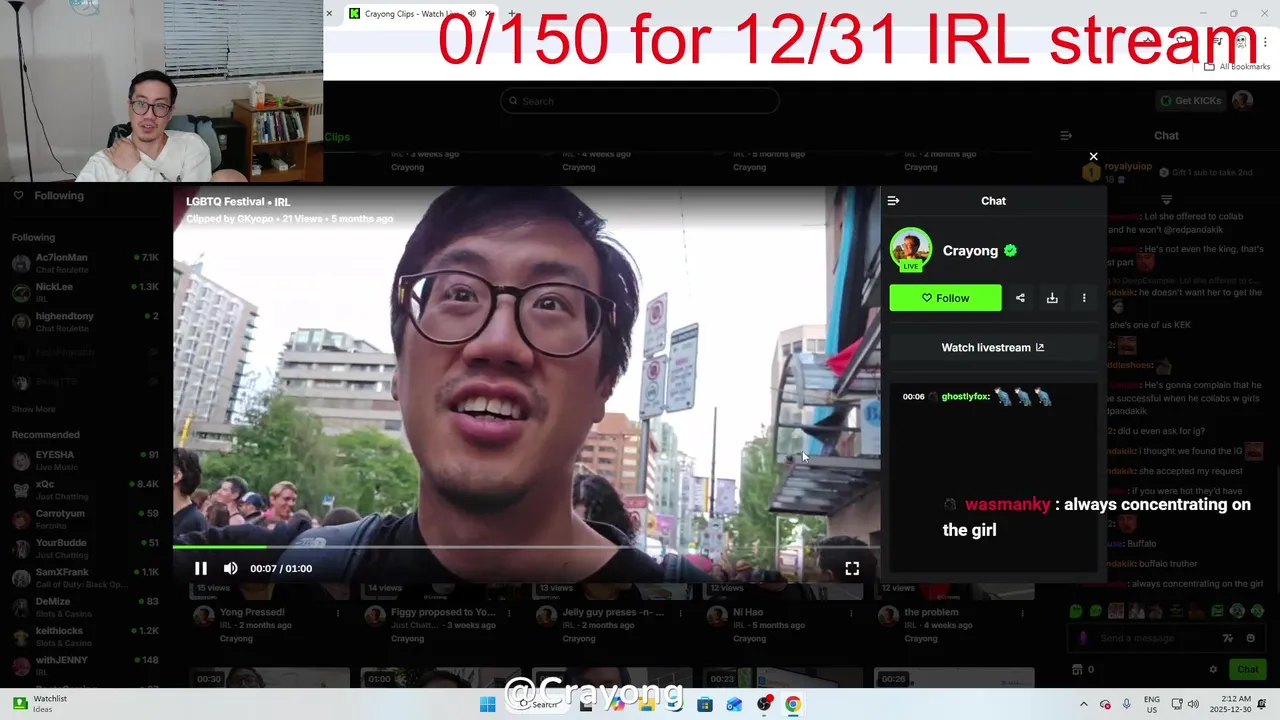Close the clip popup with X
Image resolution: width=1280 pixels, height=720 pixels.
coord(1093,156)
